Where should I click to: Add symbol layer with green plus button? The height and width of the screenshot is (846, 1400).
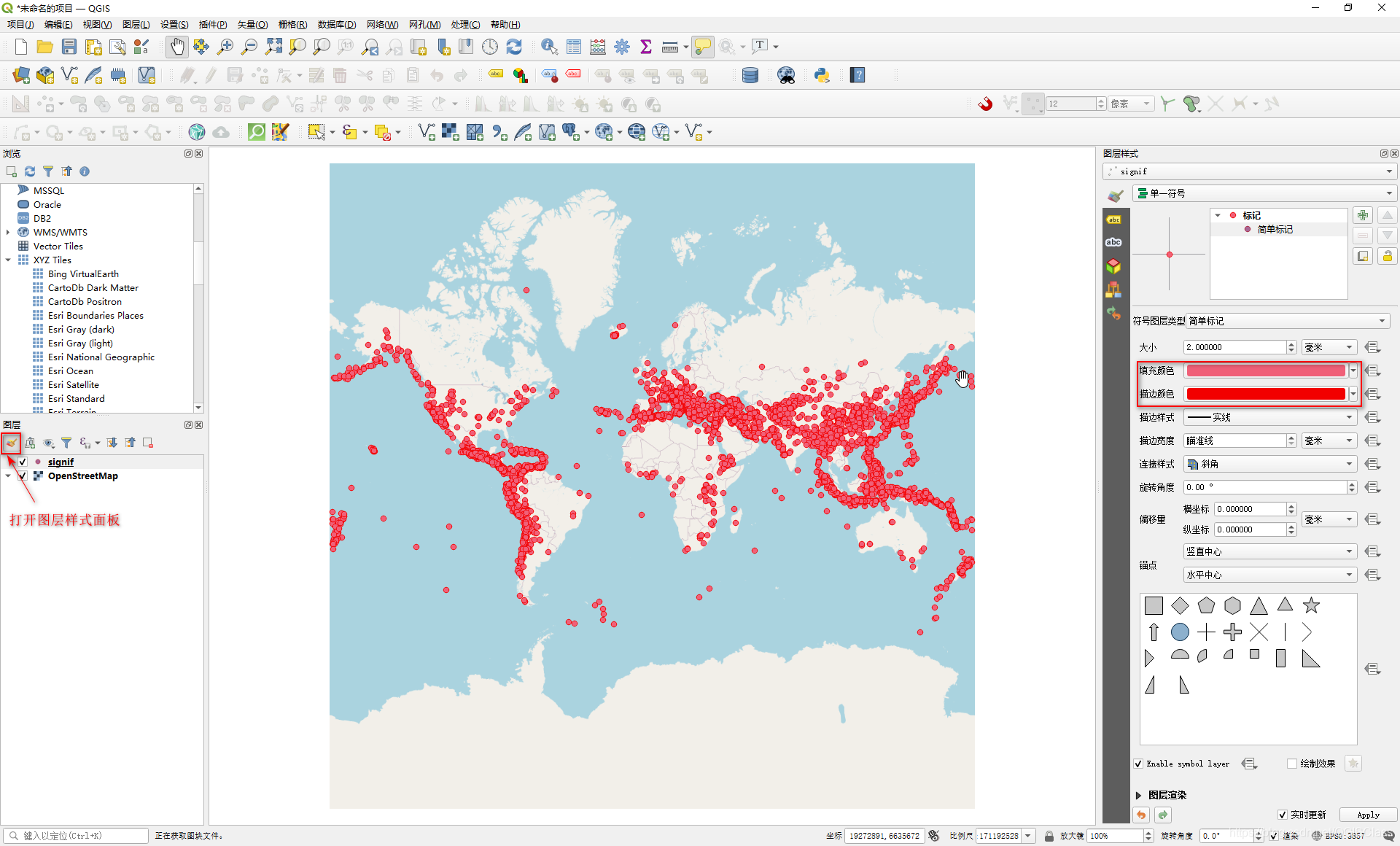(1363, 215)
